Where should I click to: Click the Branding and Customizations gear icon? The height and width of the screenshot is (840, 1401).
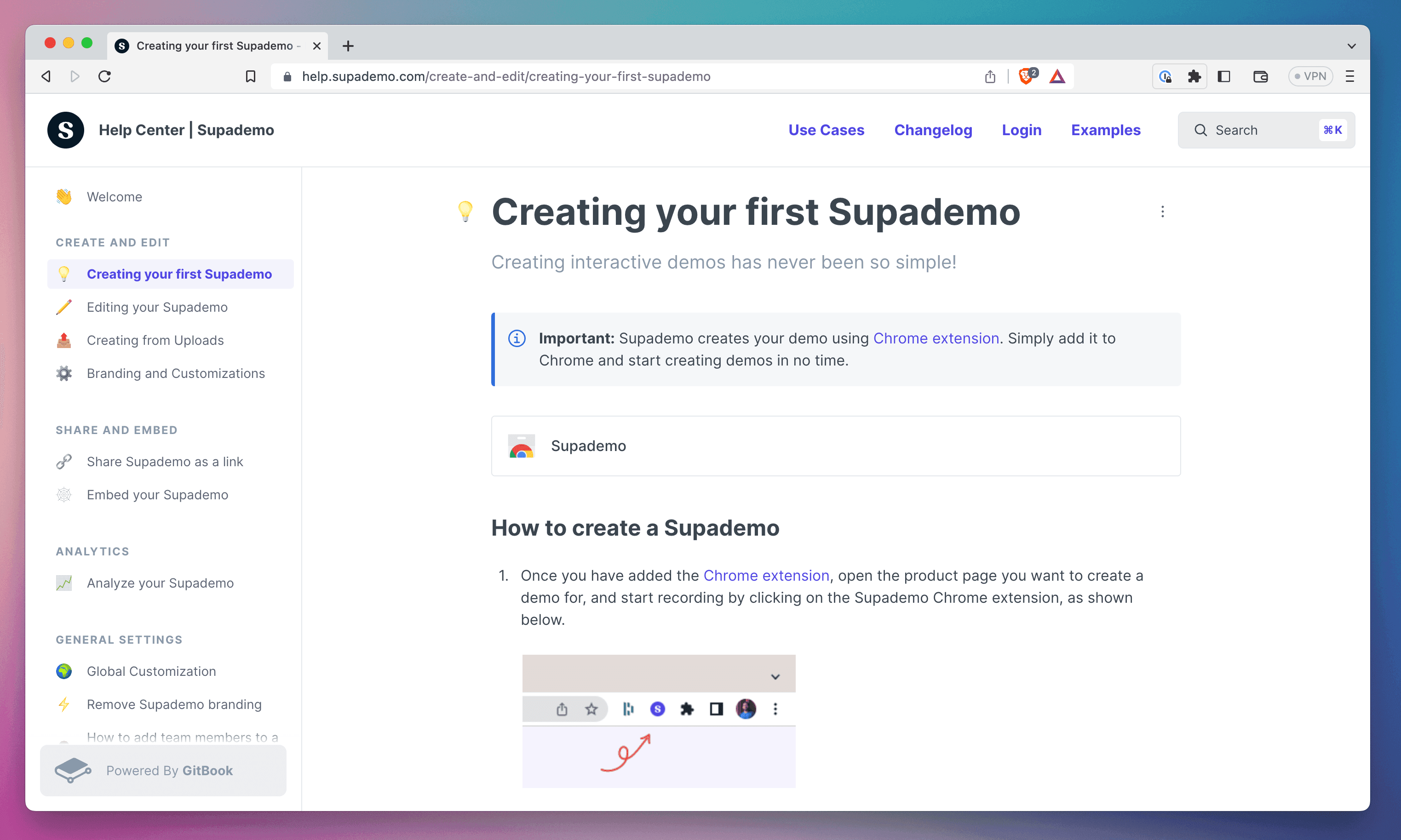tap(64, 373)
